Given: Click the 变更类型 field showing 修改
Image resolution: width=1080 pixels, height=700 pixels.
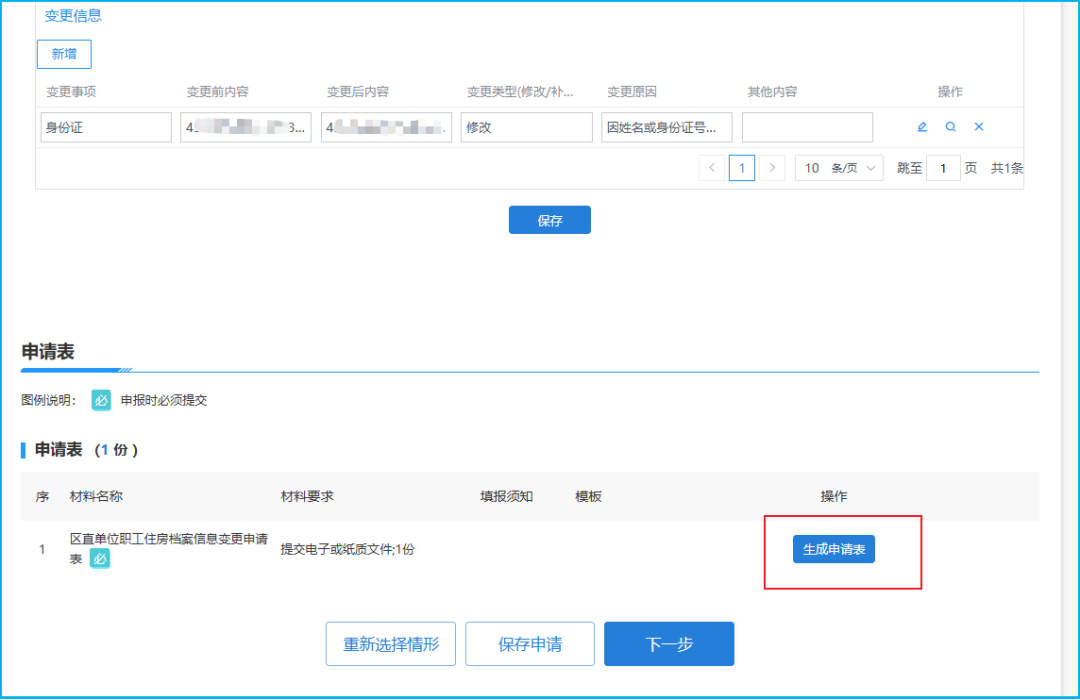Looking at the screenshot, I should [527, 127].
